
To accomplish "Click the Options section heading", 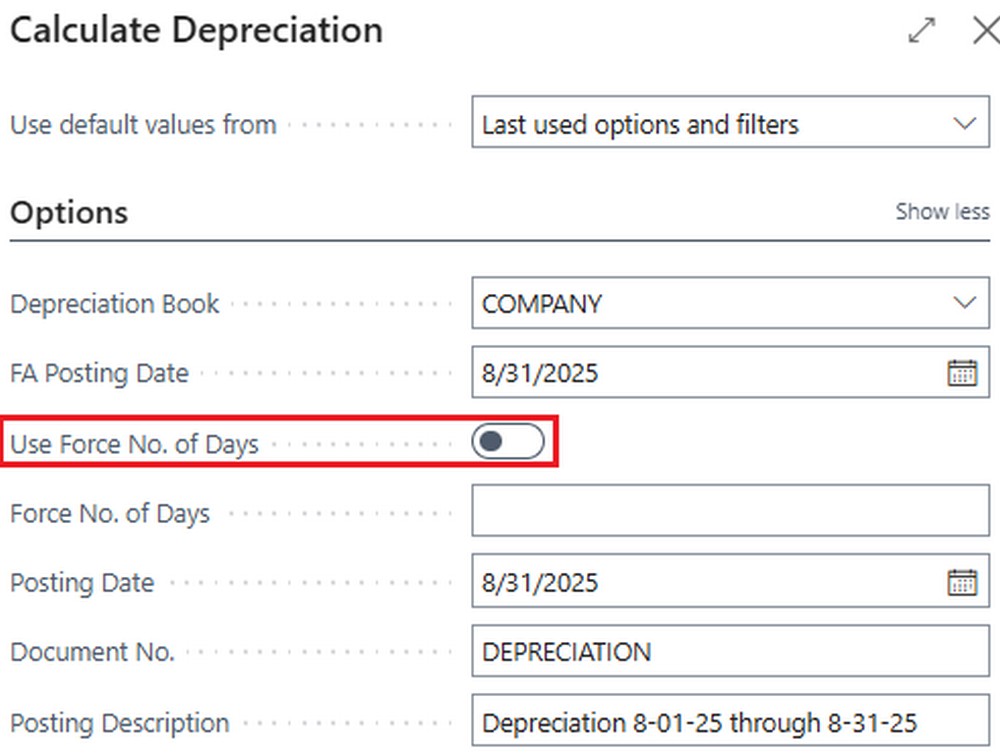I will point(69,212).
